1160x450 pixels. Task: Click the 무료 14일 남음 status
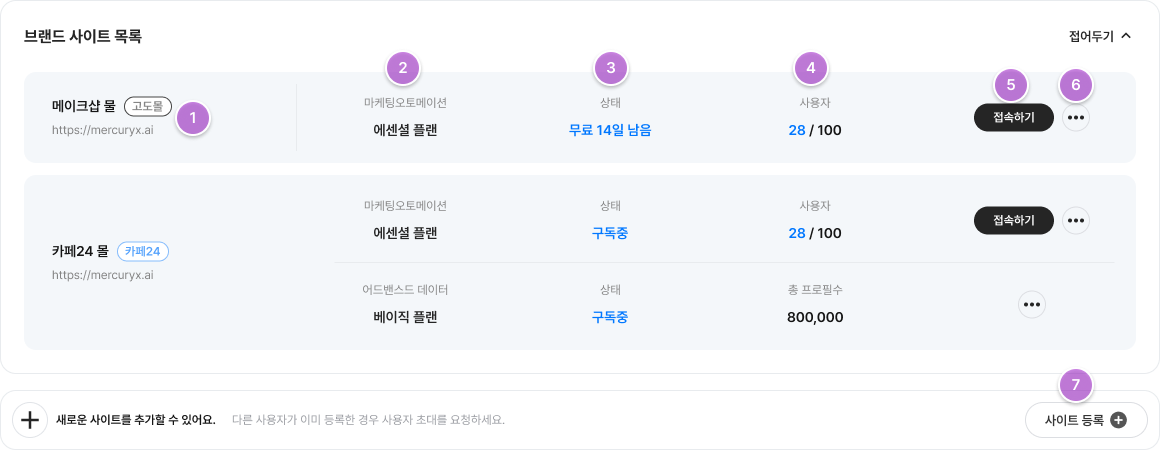click(x=610, y=129)
